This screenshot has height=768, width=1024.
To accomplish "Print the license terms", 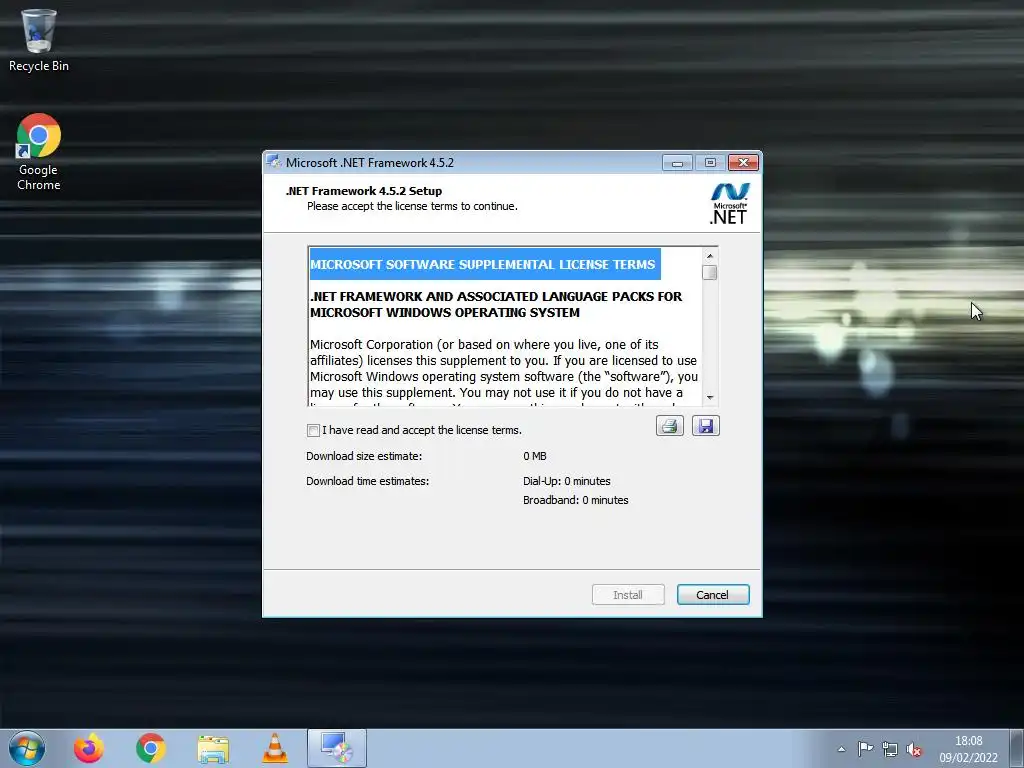I will [669, 426].
